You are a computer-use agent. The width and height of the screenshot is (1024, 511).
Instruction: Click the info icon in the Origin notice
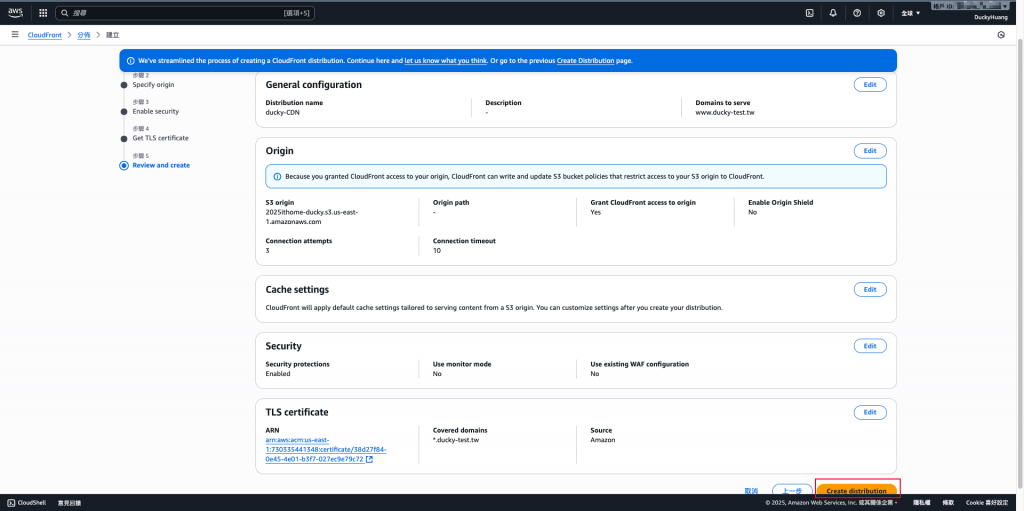278,176
